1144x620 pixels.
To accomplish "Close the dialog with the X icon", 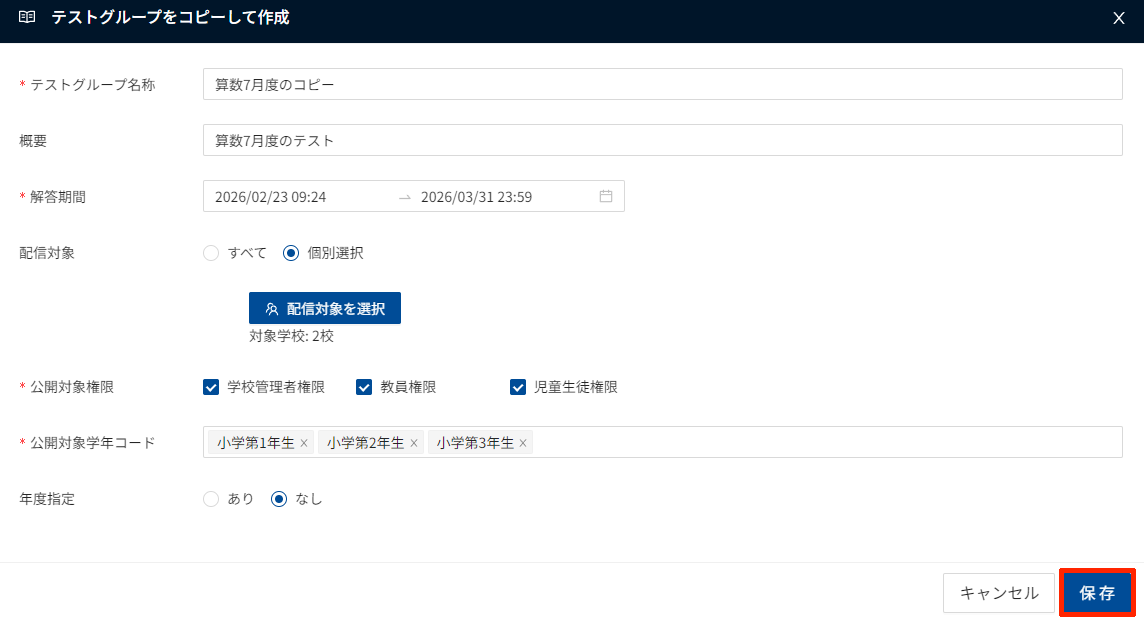I will (x=1119, y=18).
